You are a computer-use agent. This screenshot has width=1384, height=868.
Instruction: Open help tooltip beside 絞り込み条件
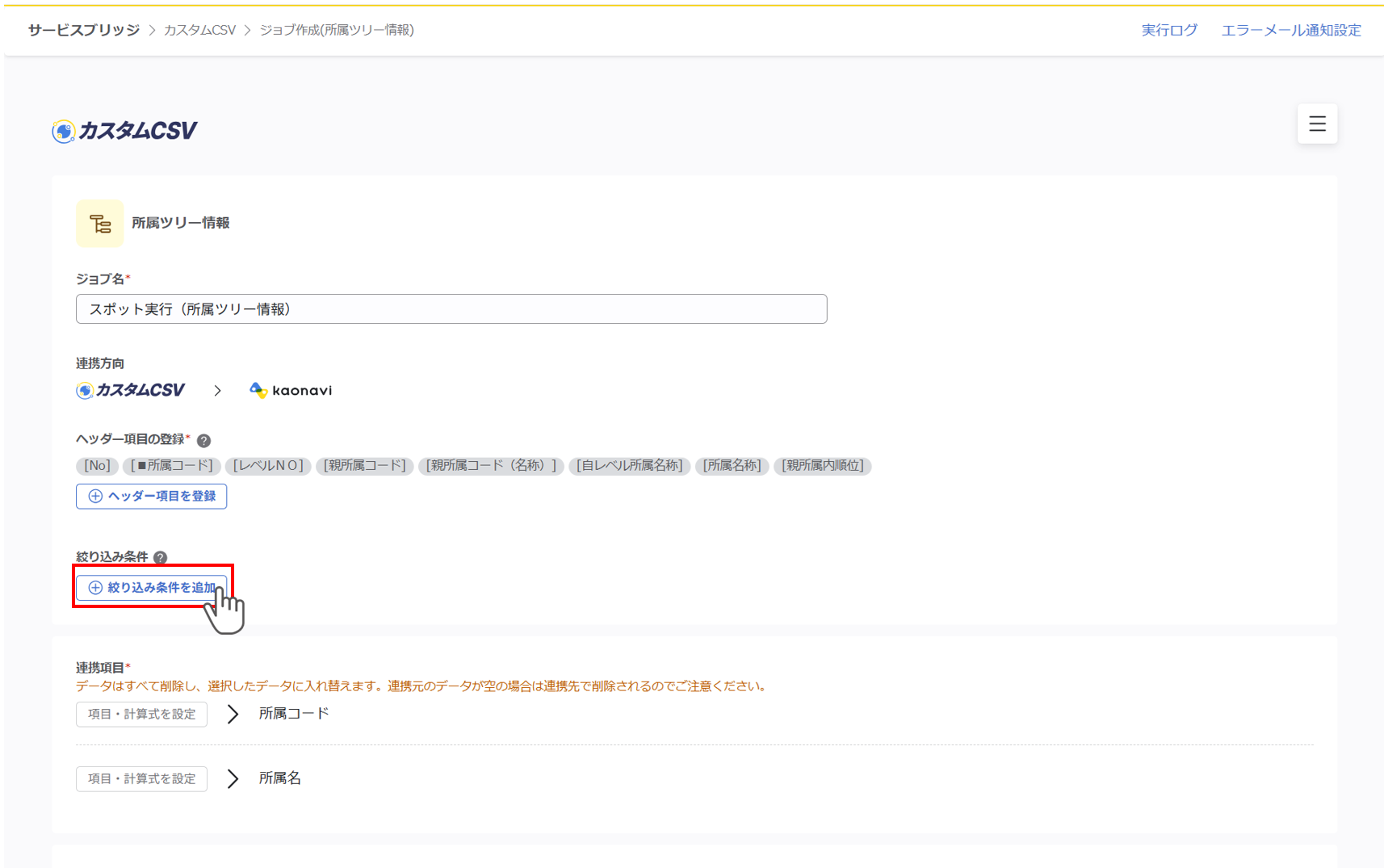pyautogui.click(x=161, y=557)
